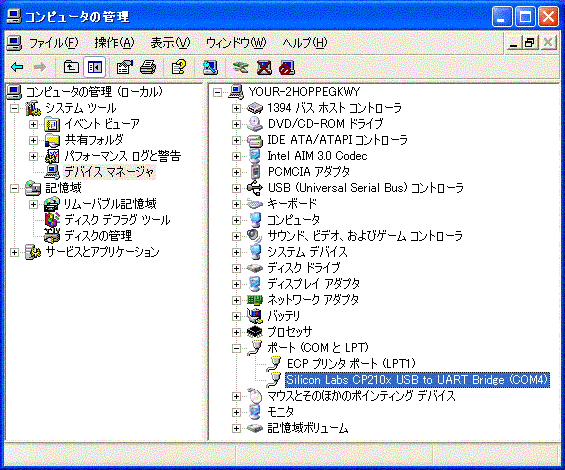Screen dimensions: 565x470
Task: Open the 表示(V) menu
Action: (x=170, y=43)
